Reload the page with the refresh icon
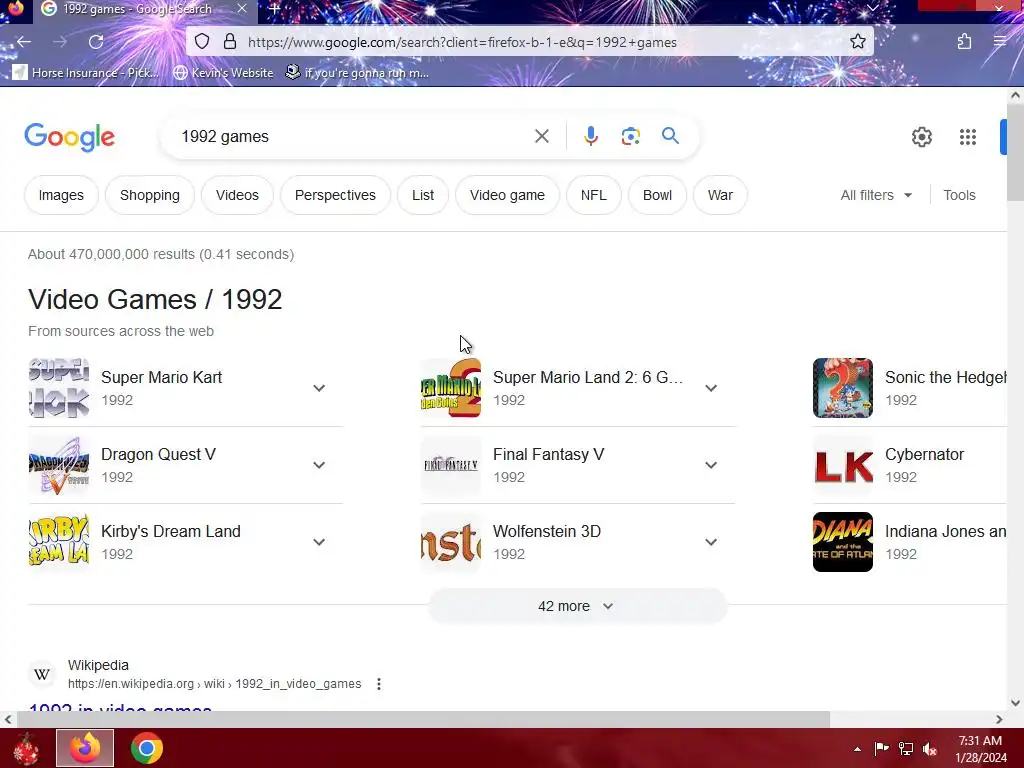Viewport: 1024px width, 768px height. click(x=96, y=42)
